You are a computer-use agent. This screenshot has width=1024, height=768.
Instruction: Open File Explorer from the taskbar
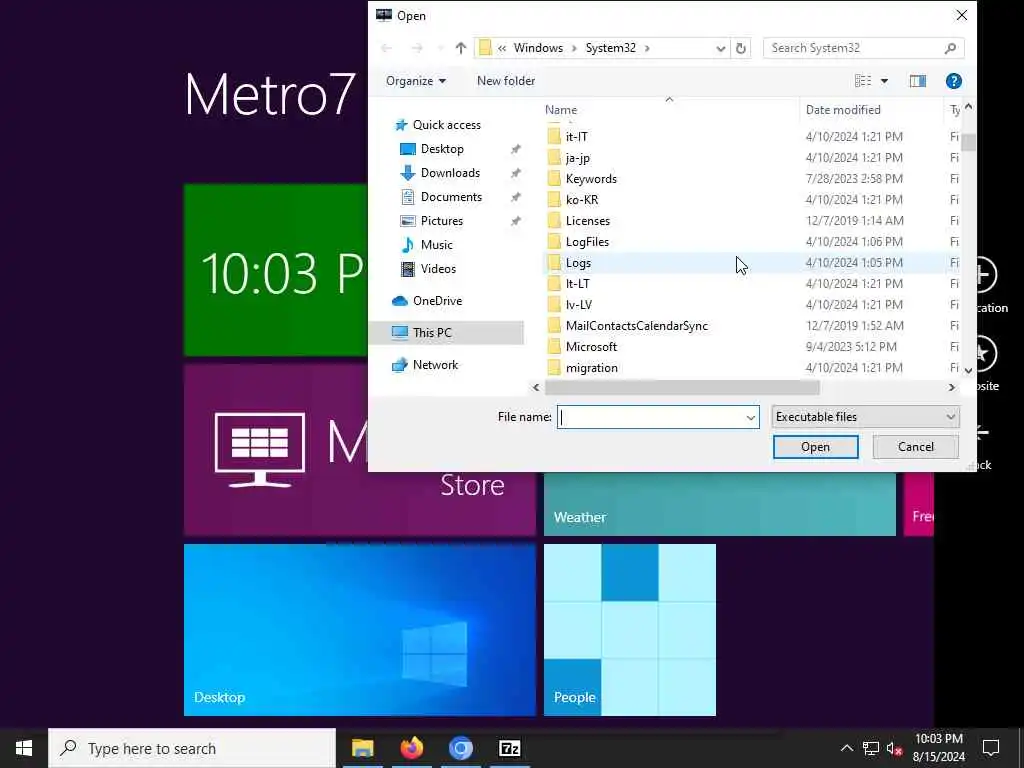click(362, 748)
